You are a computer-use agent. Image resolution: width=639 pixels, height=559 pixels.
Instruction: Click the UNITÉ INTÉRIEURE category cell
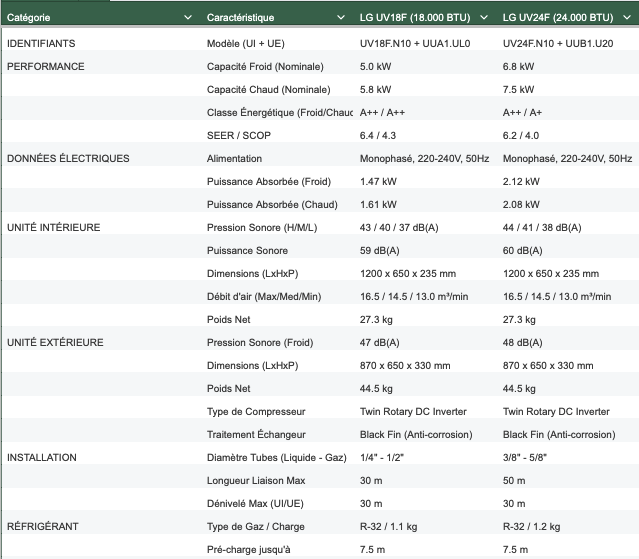(x=53, y=227)
